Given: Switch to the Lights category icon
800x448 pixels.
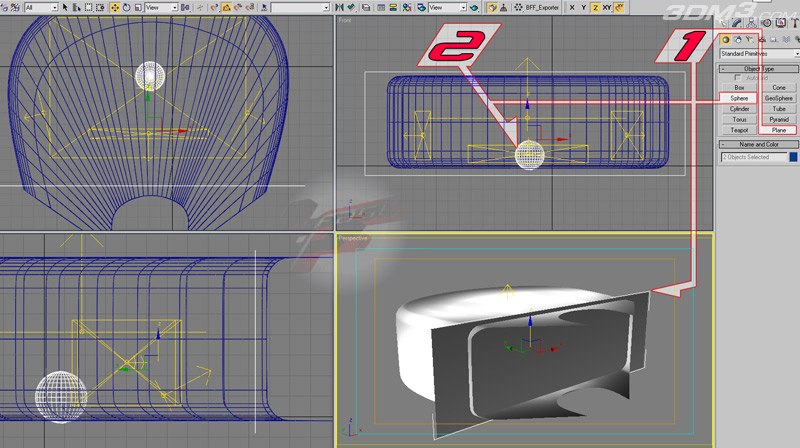Looking at the screenshot, I should [748, 39].
